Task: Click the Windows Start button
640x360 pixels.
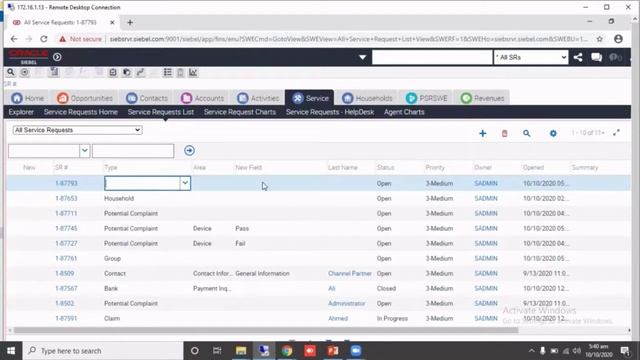Action: tap(11, 351)
